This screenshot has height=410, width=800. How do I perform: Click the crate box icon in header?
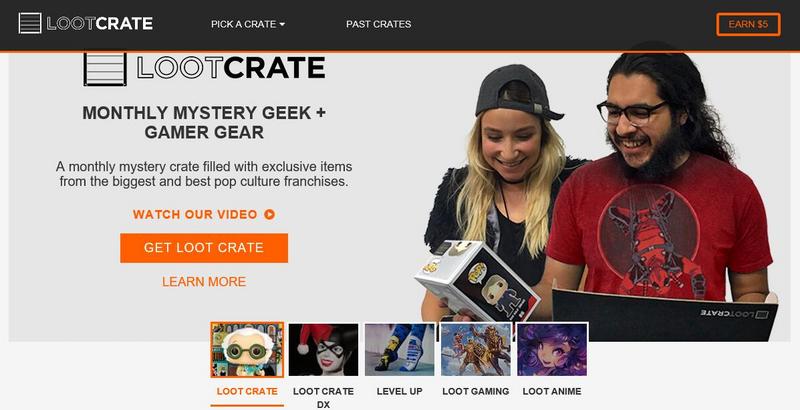(30, 23)
